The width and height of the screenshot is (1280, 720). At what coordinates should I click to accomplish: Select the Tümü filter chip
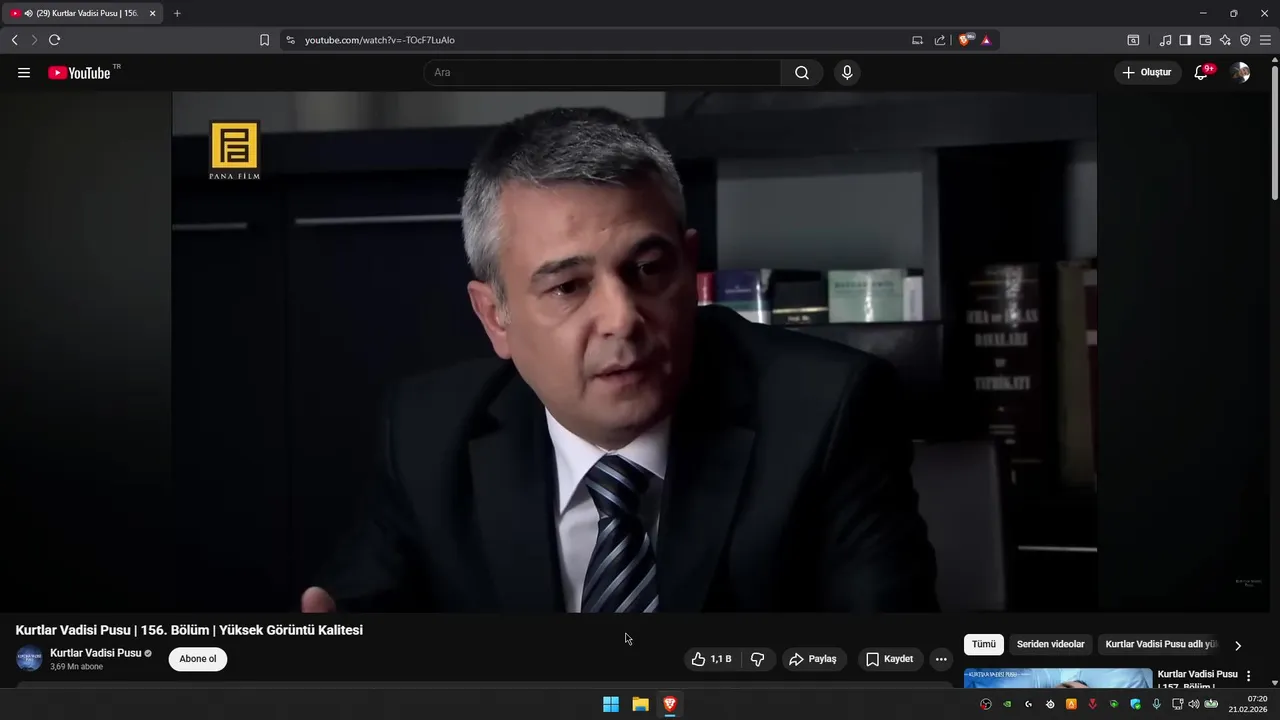tap(984, 644)
